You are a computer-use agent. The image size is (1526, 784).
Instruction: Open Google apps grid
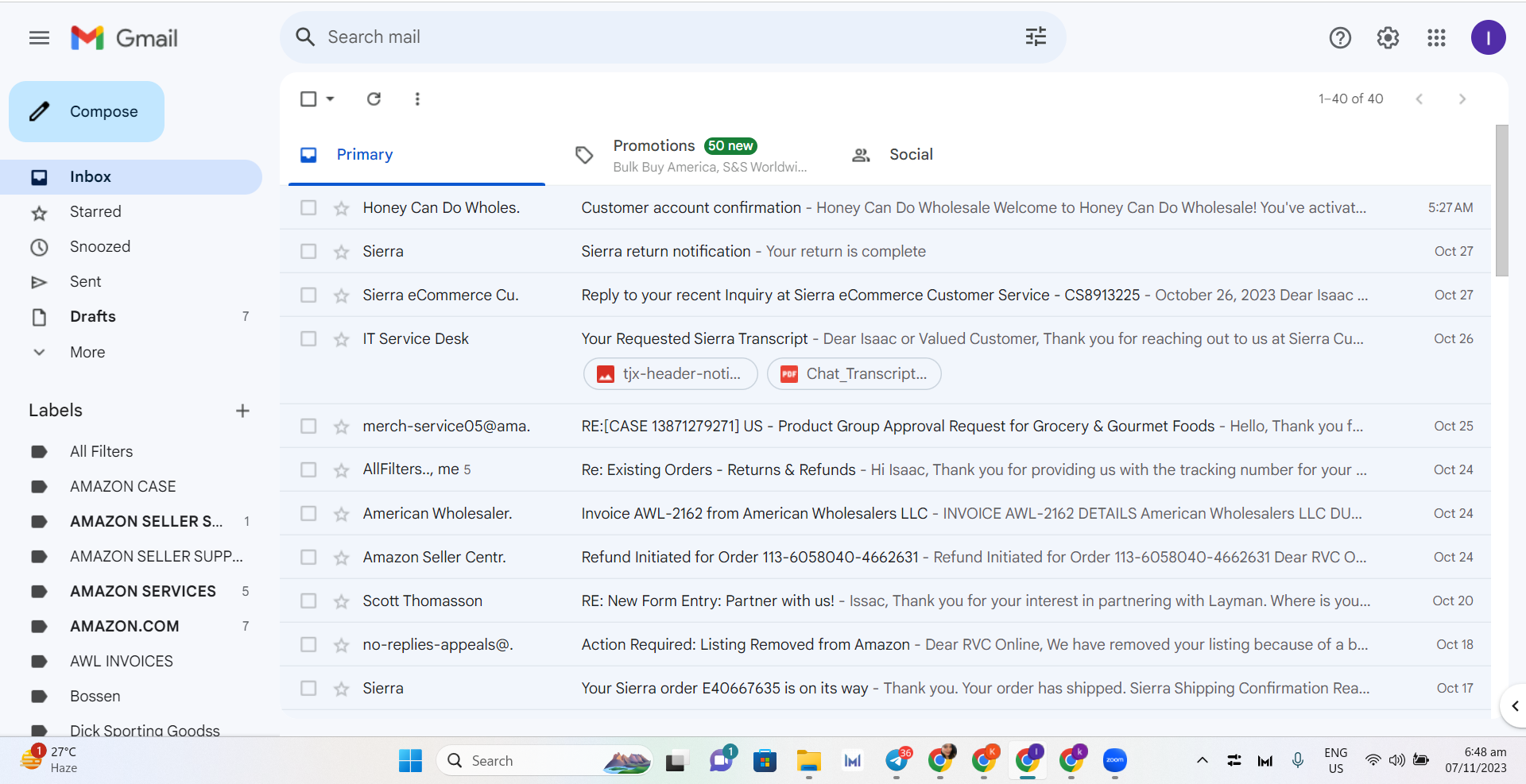(1436, 37)
